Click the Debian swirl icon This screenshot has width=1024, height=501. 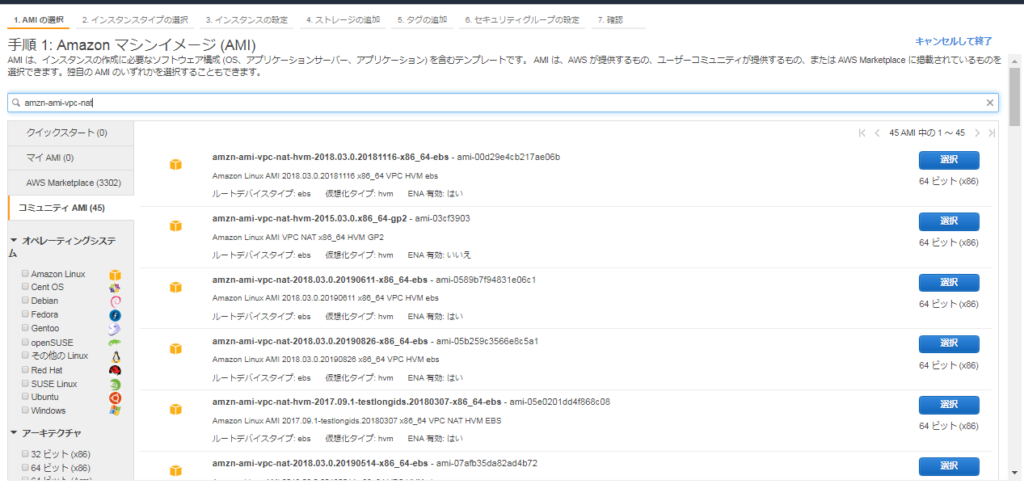(115, 301)
